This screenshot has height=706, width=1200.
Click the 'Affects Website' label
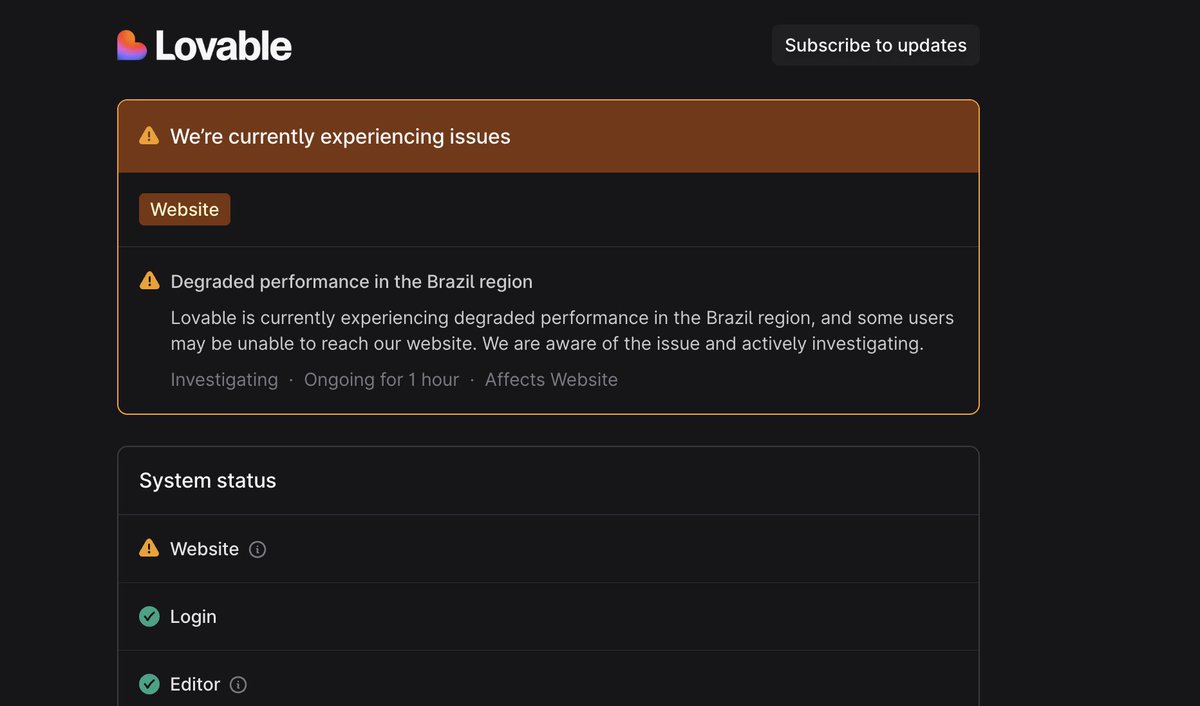pyautogui.click(x=551, y=380)
